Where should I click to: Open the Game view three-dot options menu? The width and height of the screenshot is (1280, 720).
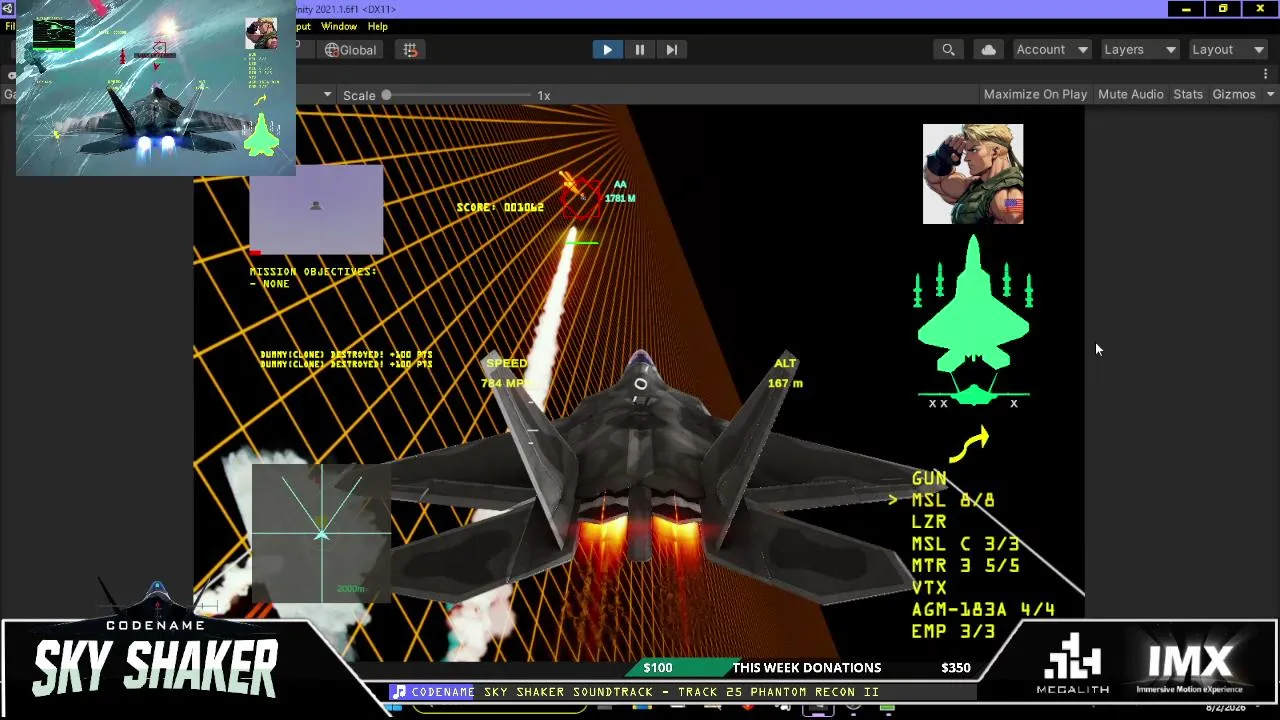pyautogui.click(x=1265, y=74)
